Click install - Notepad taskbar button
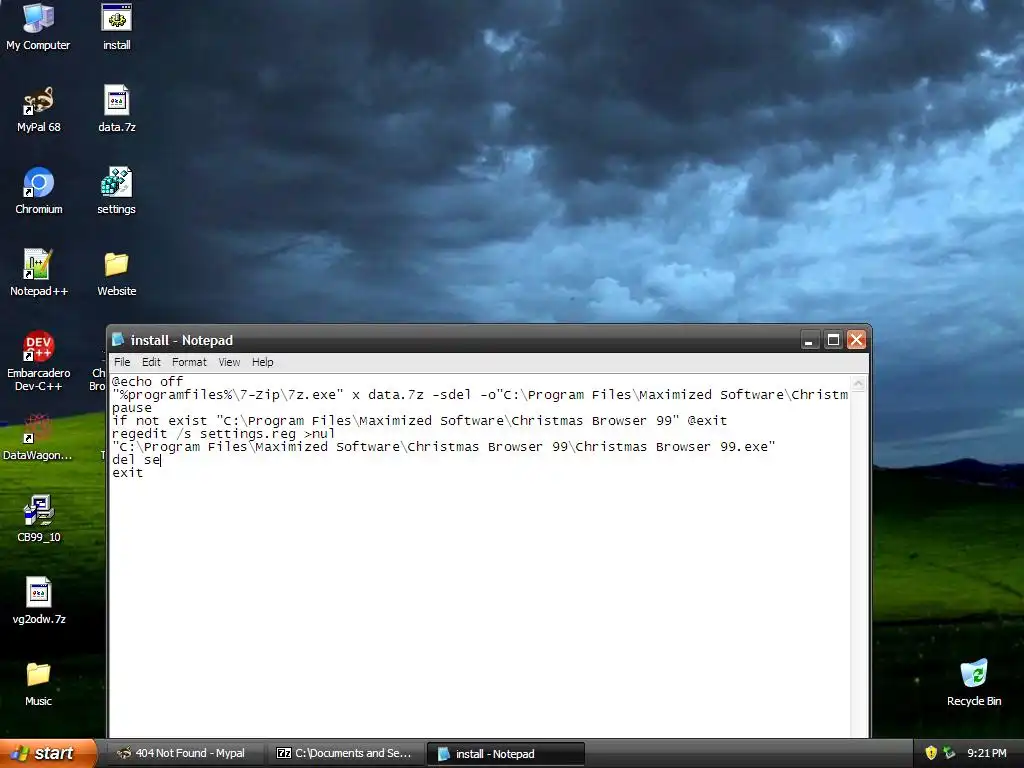Screen dimensions: 1024x768 coord(505,753)
